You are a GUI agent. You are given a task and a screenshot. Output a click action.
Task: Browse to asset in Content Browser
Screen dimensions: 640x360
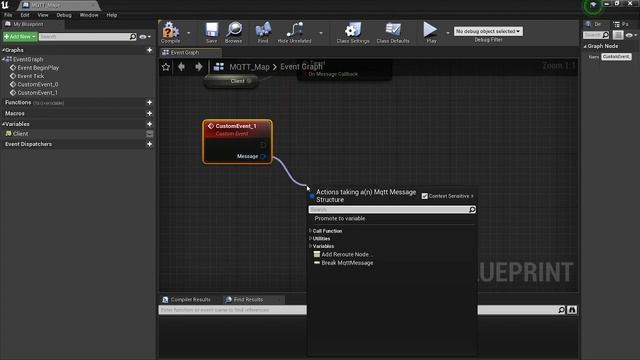[x=233, y=33]
